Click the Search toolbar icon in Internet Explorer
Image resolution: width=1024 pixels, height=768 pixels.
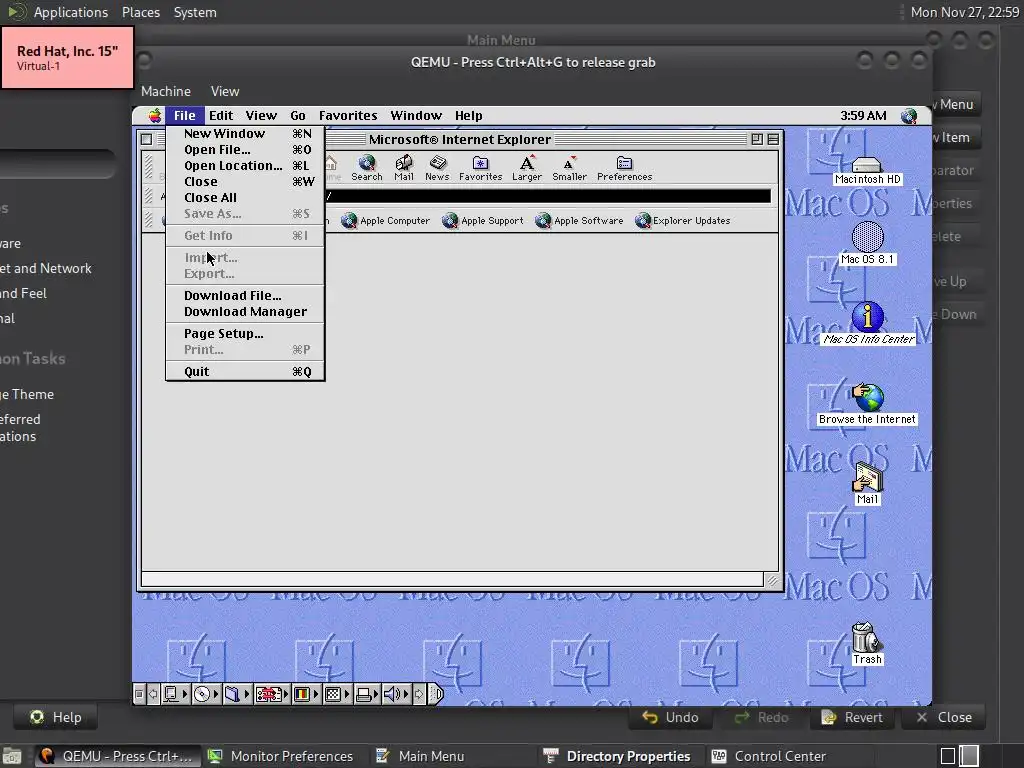click(x=367, y=168)
